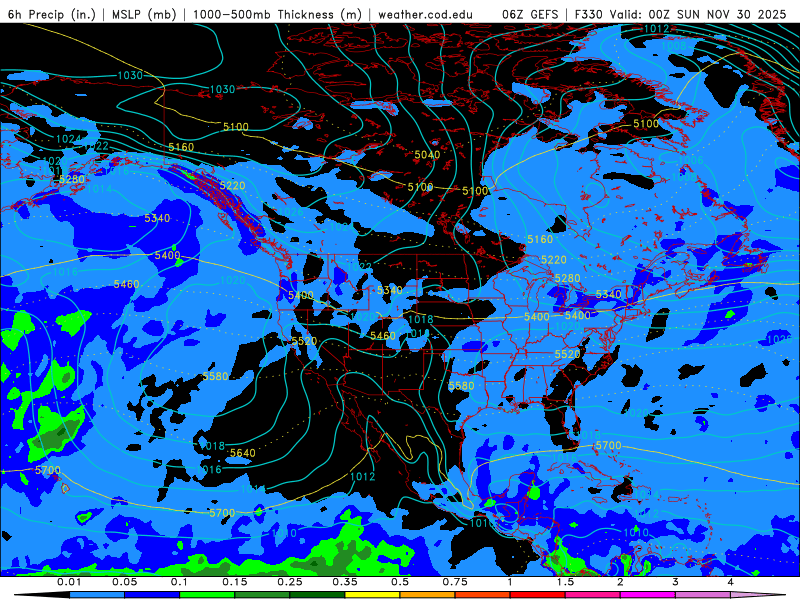Viewport: 800px width, 600px height.
Task: Click the '1024' pressure contour label
Action: (x=68, y=139)
